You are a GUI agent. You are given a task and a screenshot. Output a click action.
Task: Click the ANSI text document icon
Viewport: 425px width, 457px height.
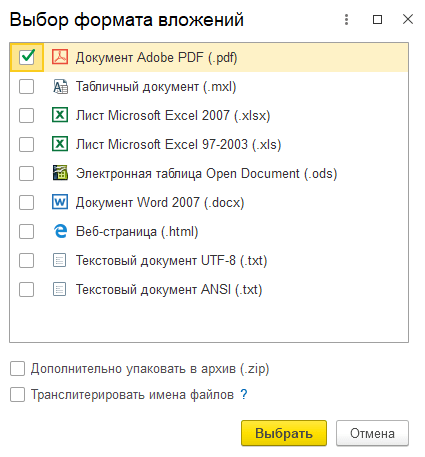click(60, 289)
